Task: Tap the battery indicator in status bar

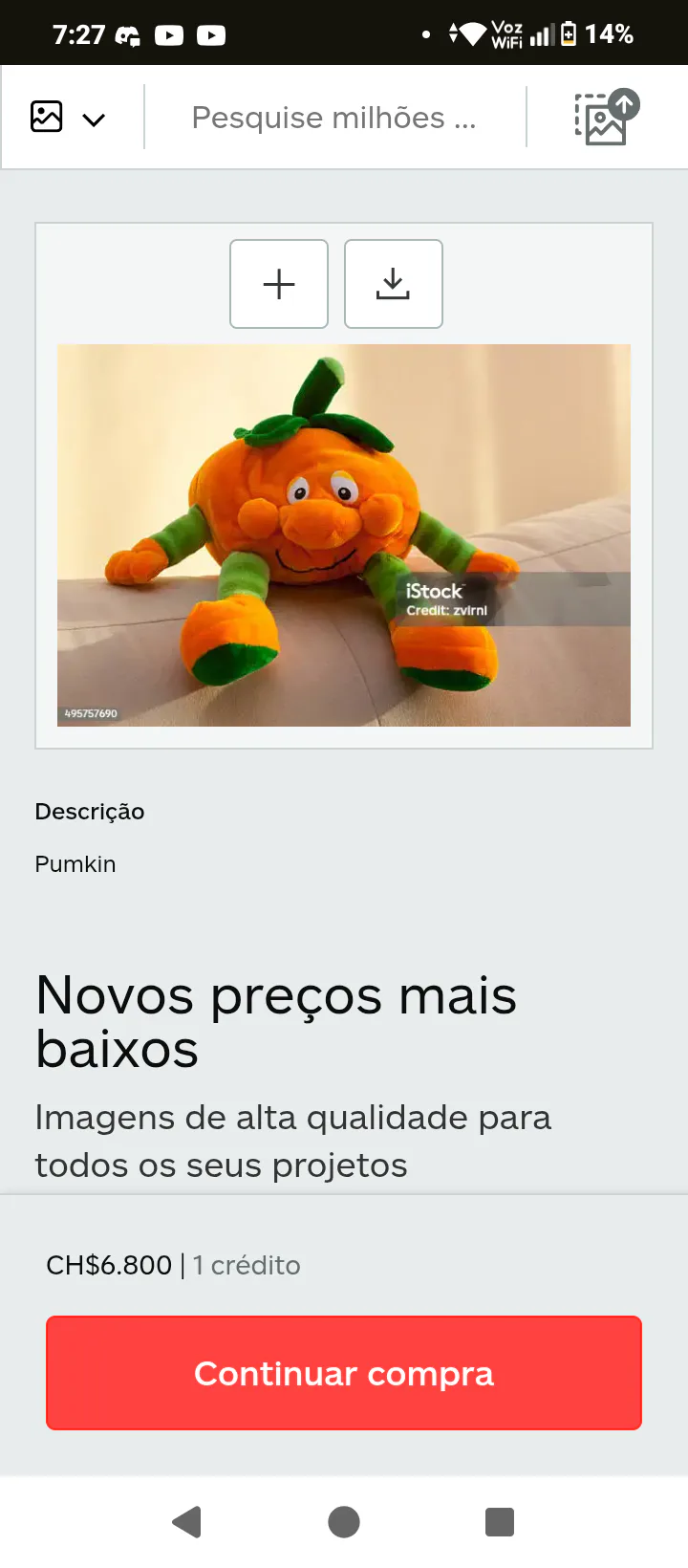Action: tap(569, 34)
